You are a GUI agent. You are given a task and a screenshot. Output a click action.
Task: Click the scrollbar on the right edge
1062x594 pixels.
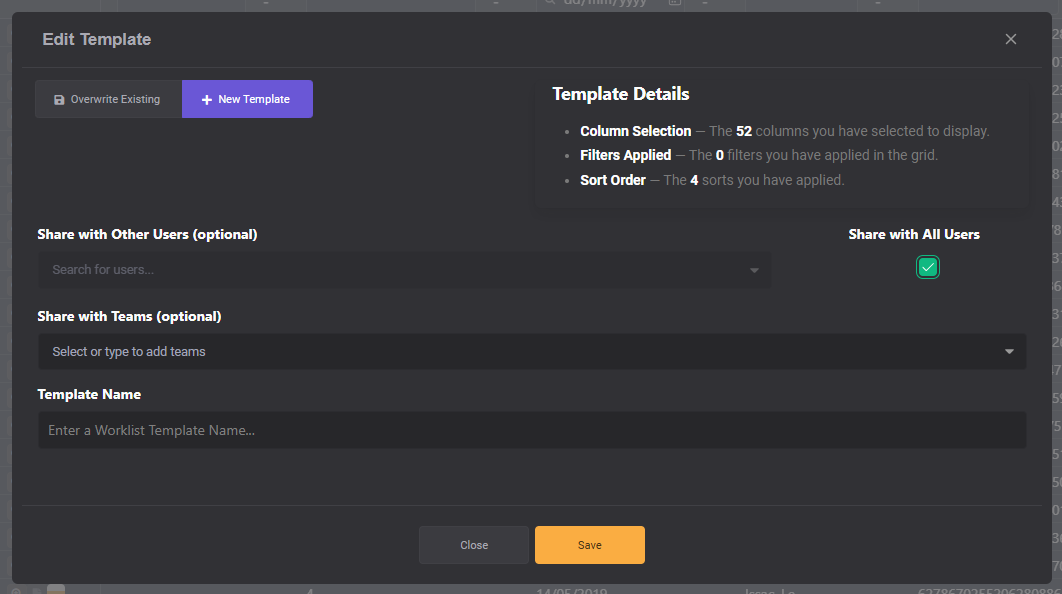pos(1057,300)
